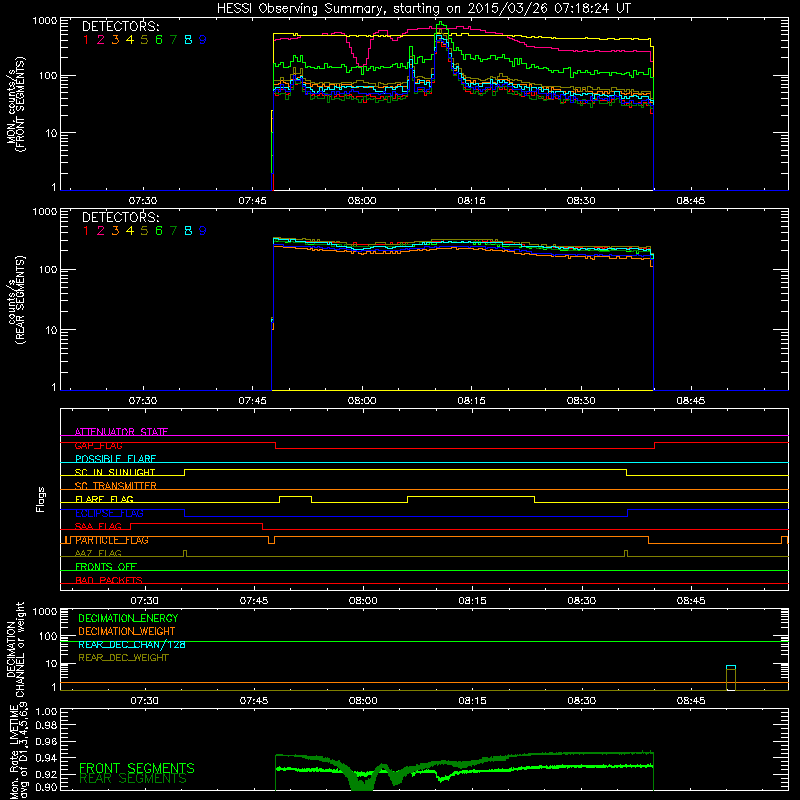Image resolution: width=800 pixels, height=800 pixels.
Task: Select detector 7 legend number in the rear segments panel
Action: (173, 231)
